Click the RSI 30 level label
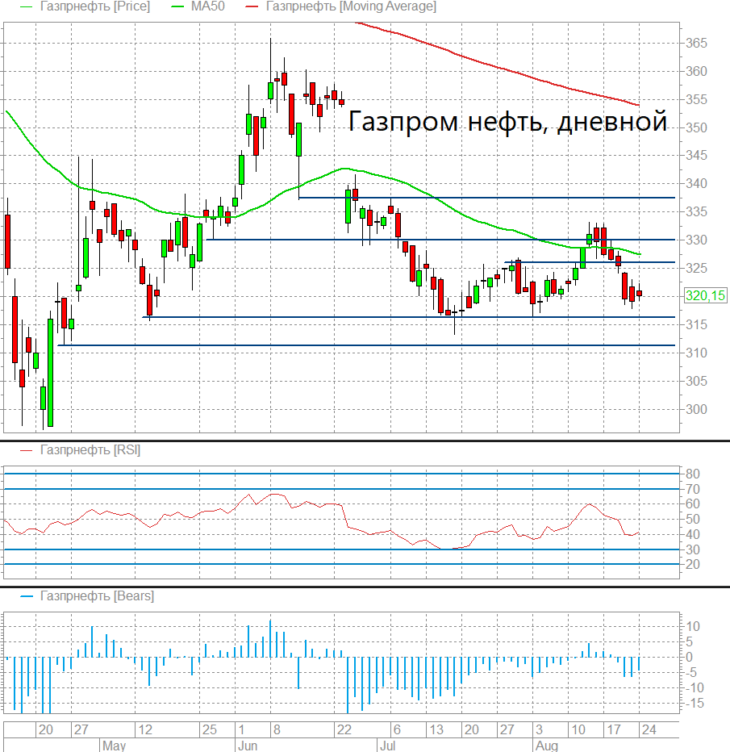730x752 pixels. [x=693, y=550]
